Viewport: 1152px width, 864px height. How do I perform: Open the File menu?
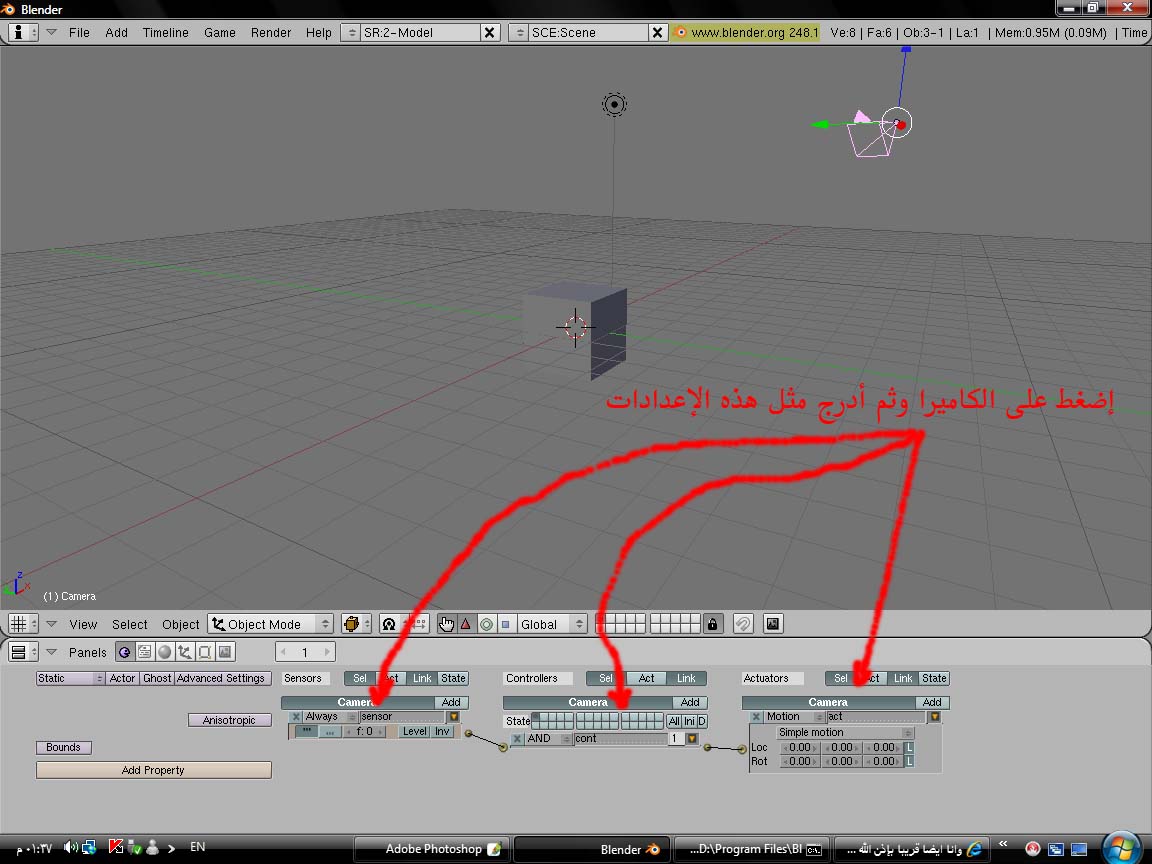coord(79,32)
